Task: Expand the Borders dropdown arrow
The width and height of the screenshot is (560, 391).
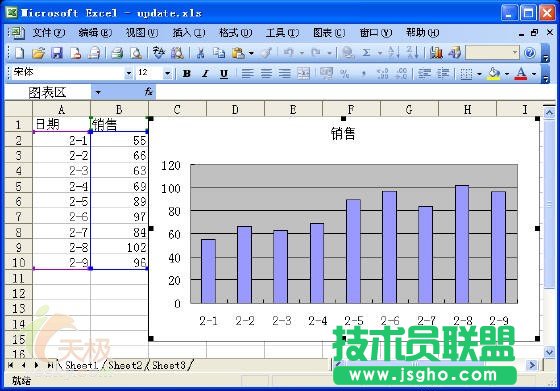Action: tap(479, 74)
